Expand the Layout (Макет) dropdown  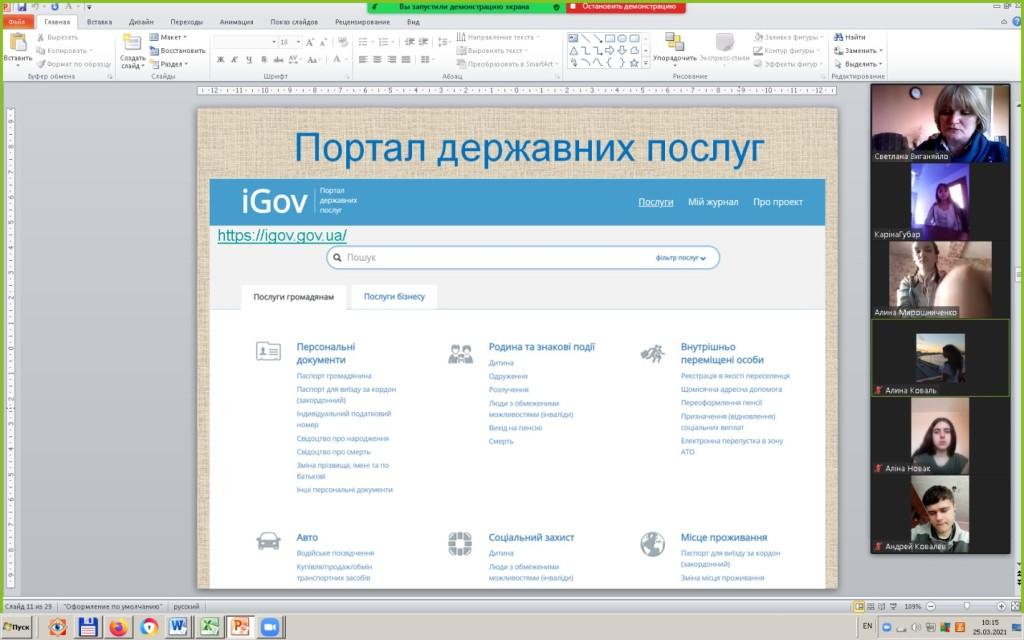coord(171,37)
